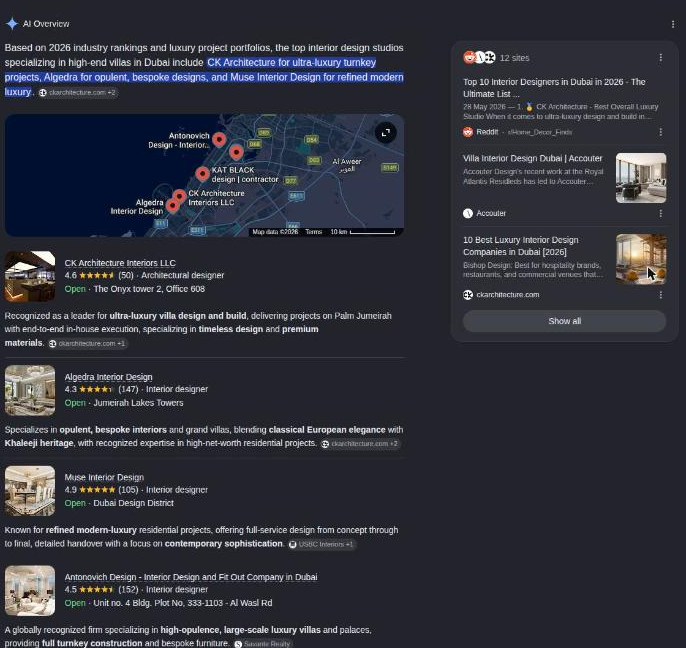Click the AI Overview sparkle icon
This screenshot has width=686, height=648.
(x=12, y=24)
